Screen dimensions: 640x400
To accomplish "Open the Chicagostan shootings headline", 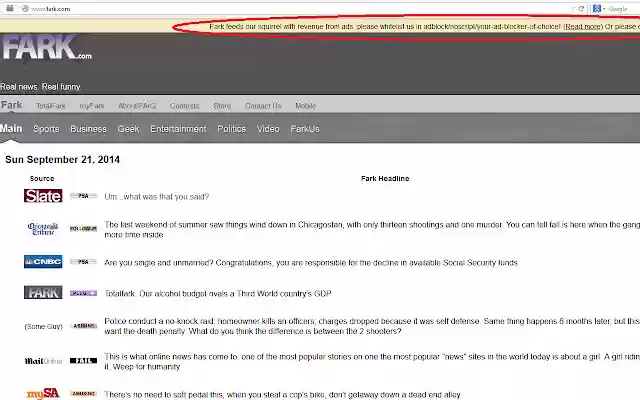I will point(372,229).
